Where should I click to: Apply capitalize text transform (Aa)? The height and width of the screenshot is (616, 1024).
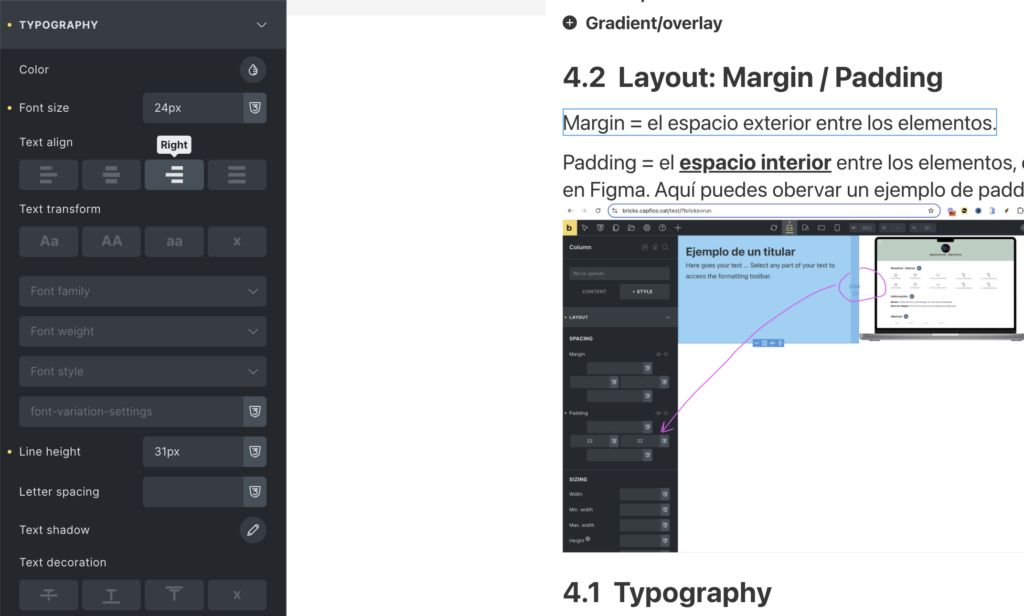click(48, 242)
